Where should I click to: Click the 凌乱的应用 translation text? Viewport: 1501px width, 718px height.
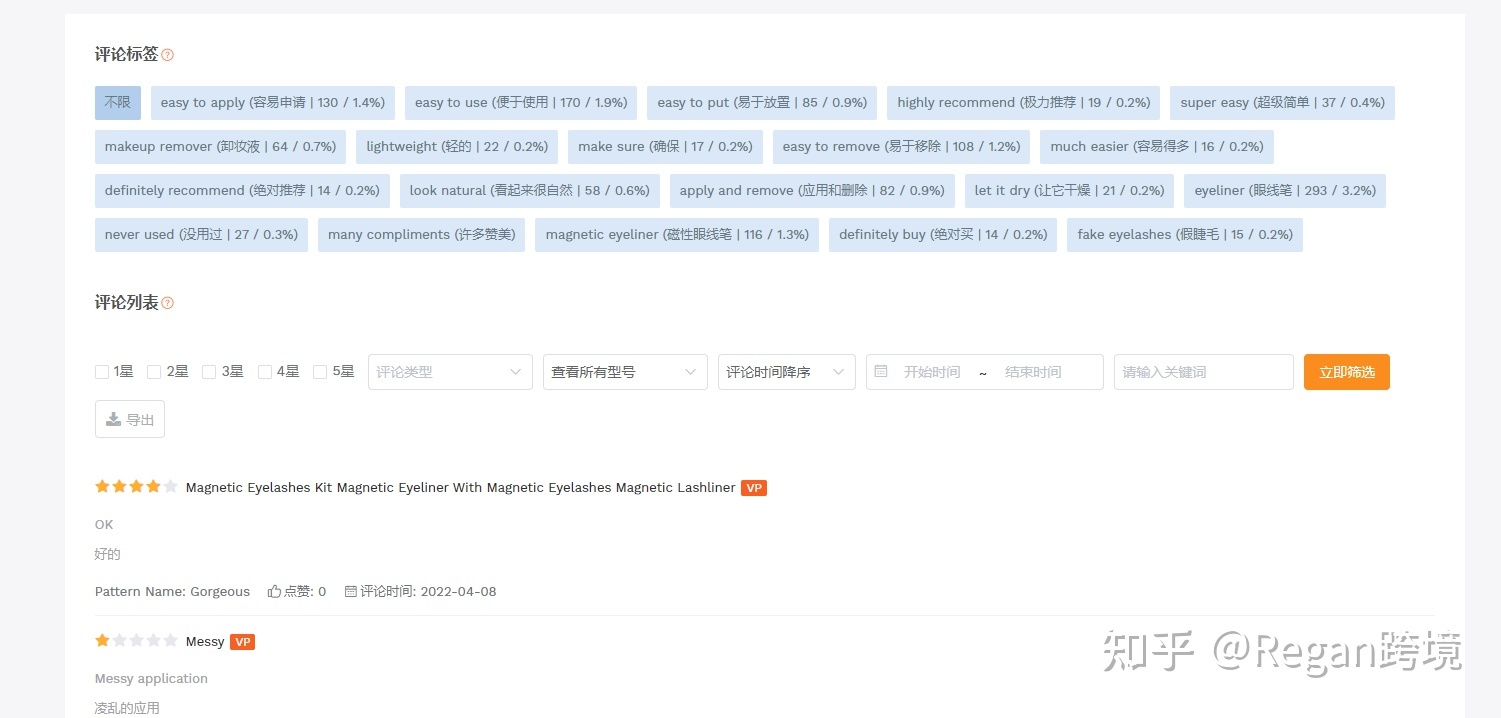coord(127,708)
